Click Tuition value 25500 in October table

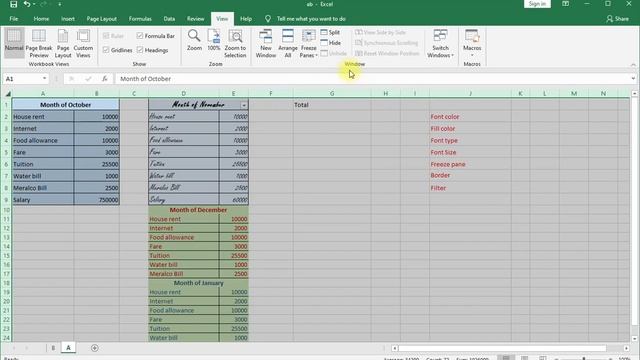(x=97, y=164)
